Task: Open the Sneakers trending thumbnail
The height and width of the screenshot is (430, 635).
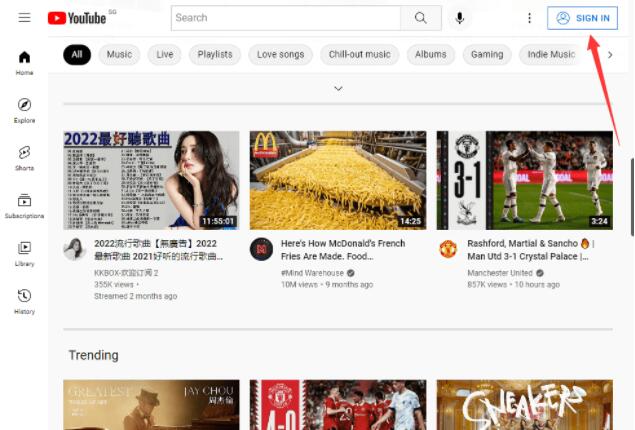Action: click(x=524, y=405)
